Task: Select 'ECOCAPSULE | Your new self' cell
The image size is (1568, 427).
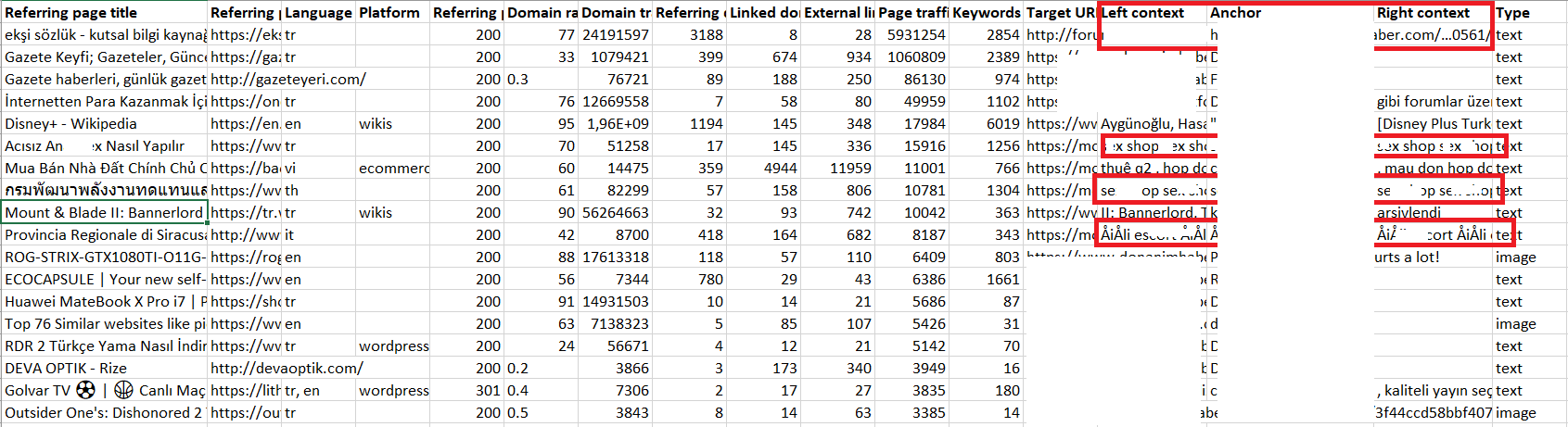Action: click(x=104, y=279)
